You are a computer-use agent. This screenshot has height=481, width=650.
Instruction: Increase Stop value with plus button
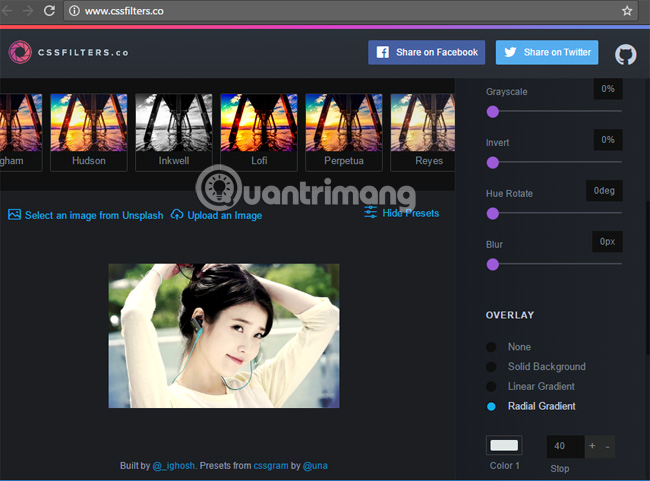click(x=592, y=446)
